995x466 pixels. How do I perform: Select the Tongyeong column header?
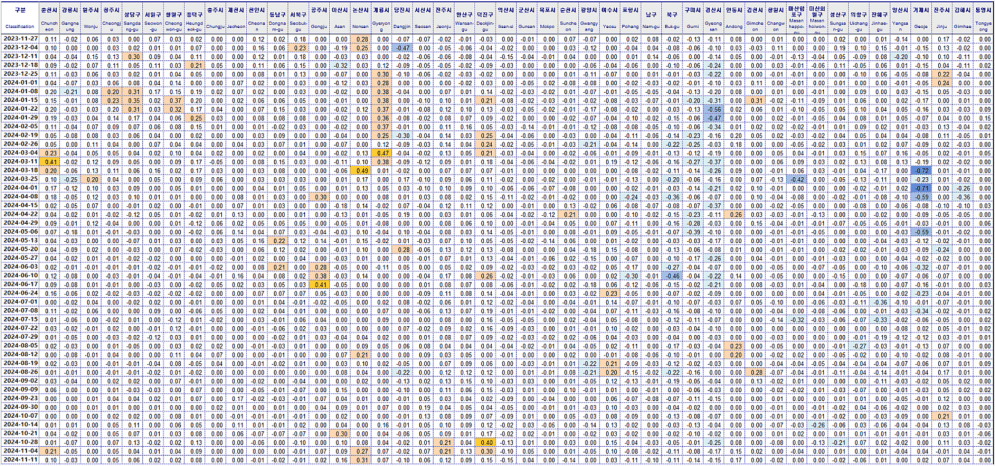984,19
